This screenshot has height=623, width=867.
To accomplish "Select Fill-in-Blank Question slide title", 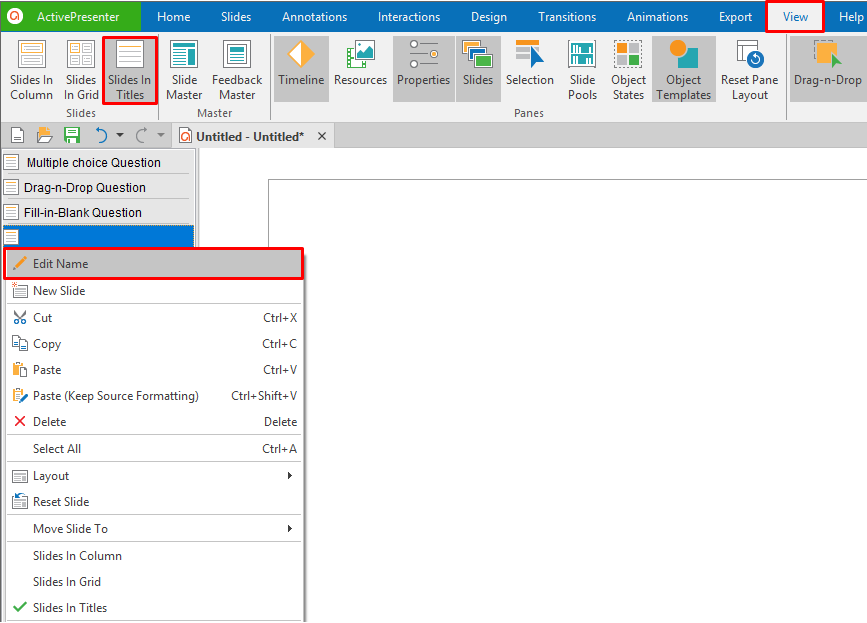I will pyautogui.click(x=98, y=212).
